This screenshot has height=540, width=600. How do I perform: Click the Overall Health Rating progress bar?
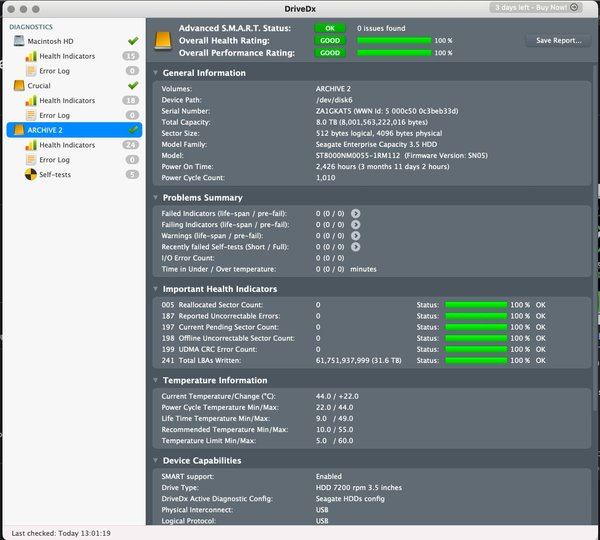click(x=389, y=41)
